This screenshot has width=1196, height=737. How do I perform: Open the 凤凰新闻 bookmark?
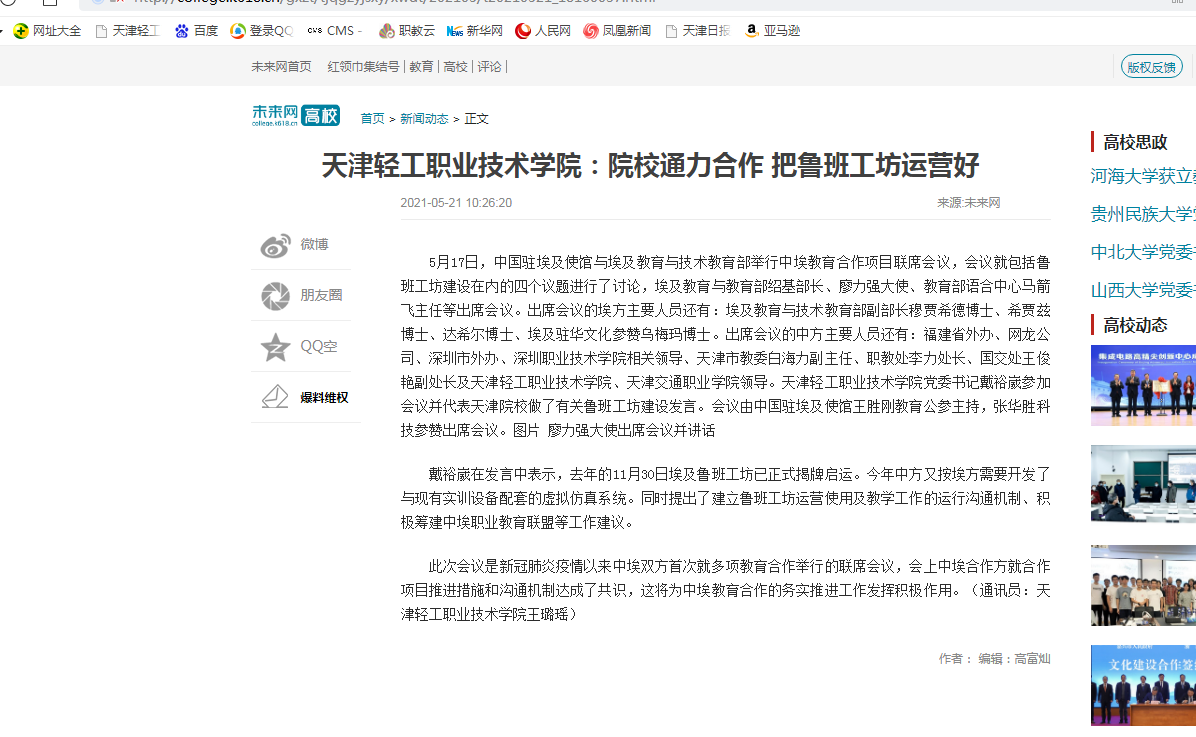(x=616, y=31)
